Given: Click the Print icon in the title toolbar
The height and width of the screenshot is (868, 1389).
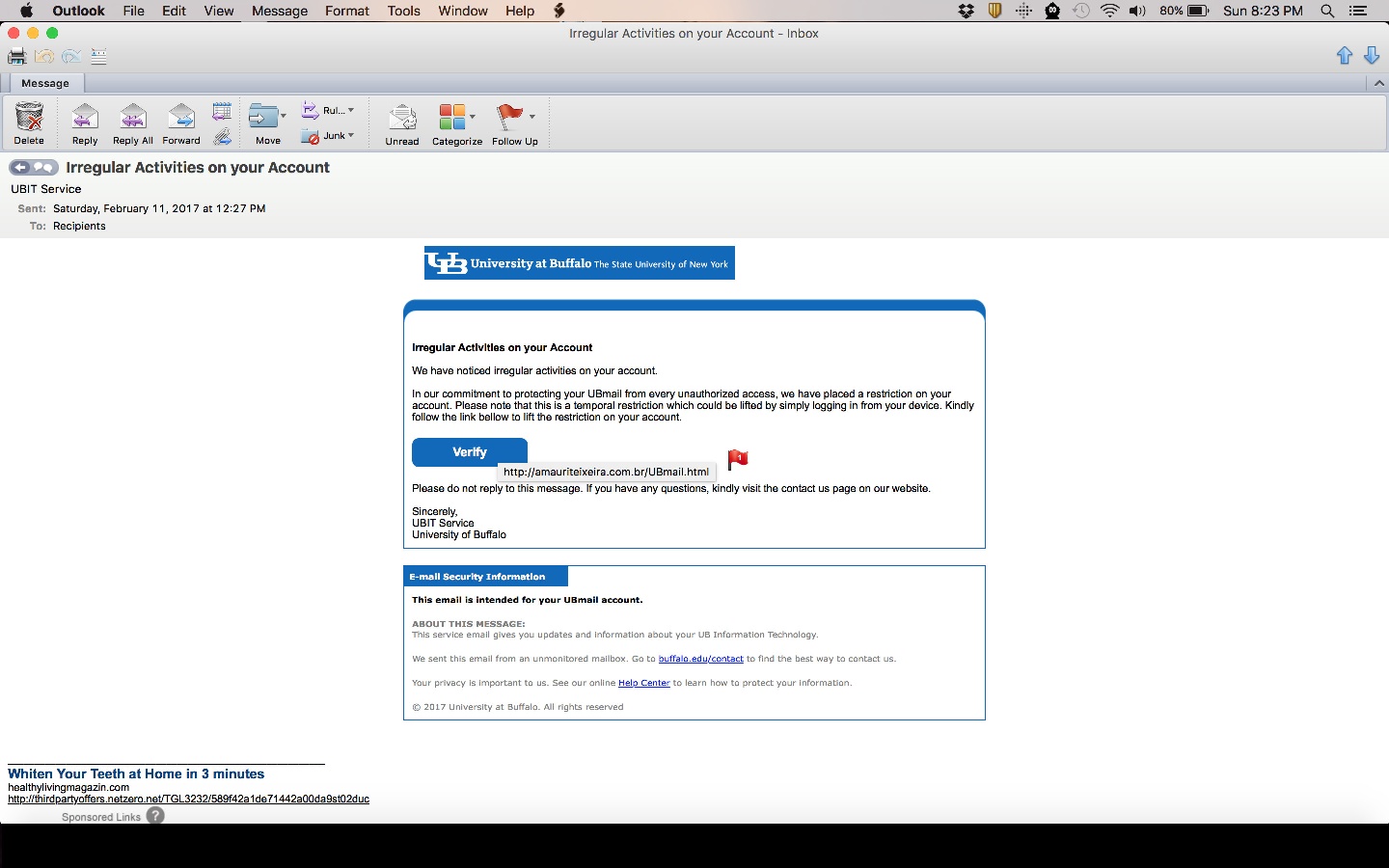Looking at the screenshot, I should tap(16, 57).
